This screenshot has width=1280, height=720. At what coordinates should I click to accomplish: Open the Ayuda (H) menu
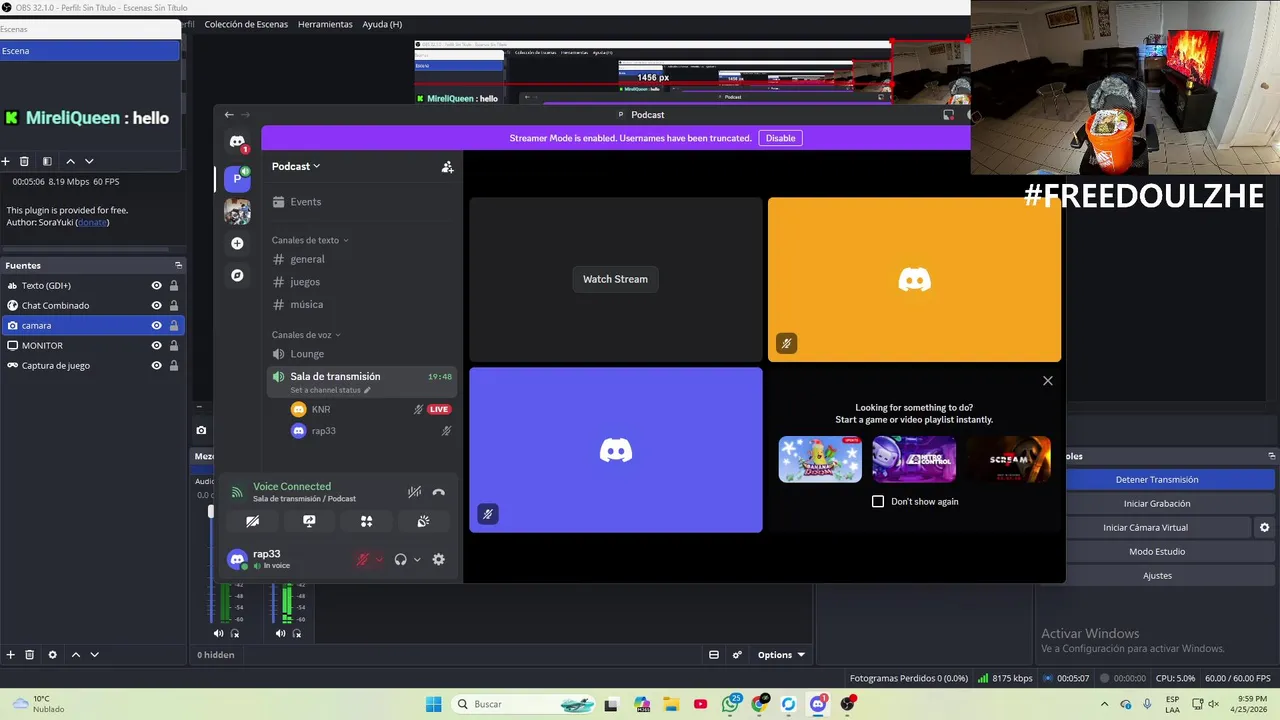point(382,24)
